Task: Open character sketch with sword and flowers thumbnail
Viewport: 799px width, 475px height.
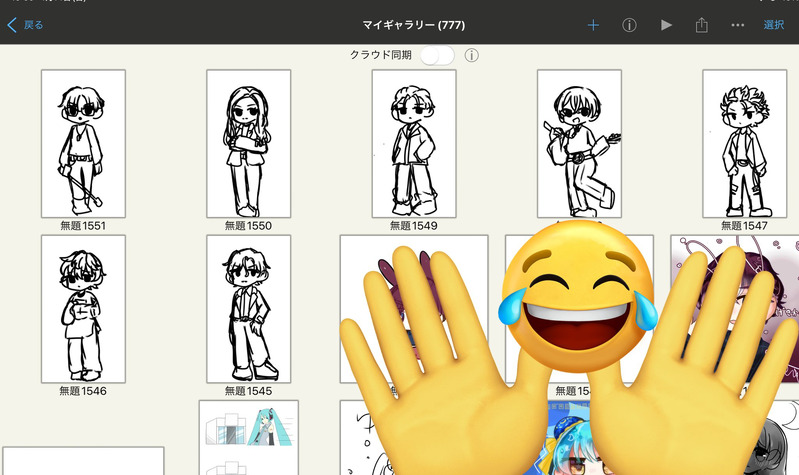Action: [579, 144]
